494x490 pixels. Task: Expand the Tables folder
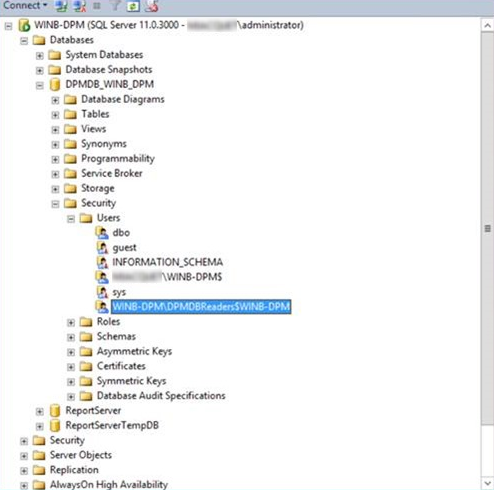coord(55,115)
